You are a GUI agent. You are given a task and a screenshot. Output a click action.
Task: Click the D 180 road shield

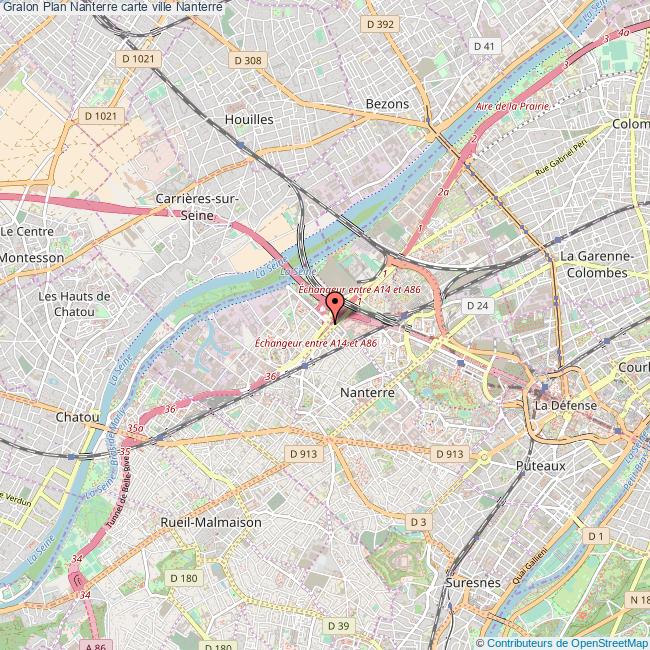coord(184,578)
